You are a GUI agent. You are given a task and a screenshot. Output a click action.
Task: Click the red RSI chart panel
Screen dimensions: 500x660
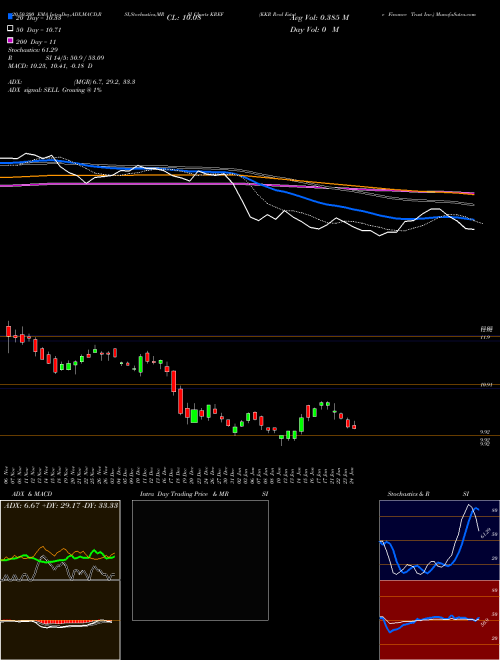pos(439,620)
